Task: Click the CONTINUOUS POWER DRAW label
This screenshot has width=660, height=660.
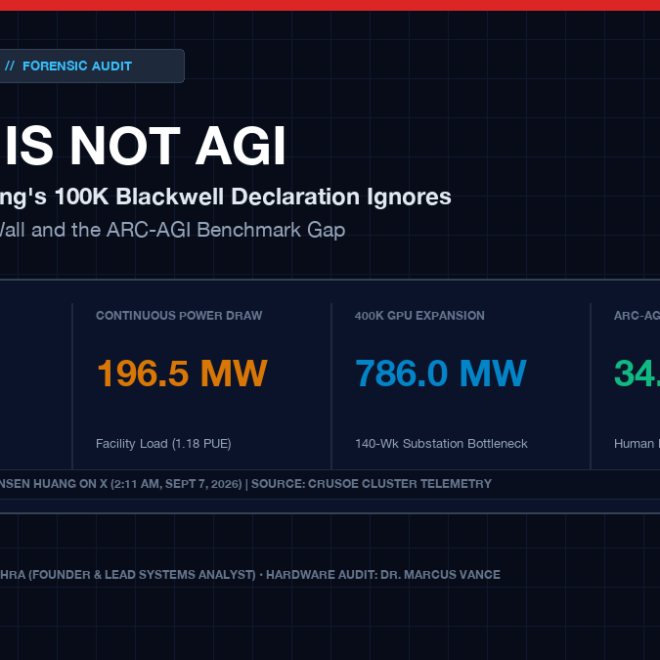Action: pos(179,316)
